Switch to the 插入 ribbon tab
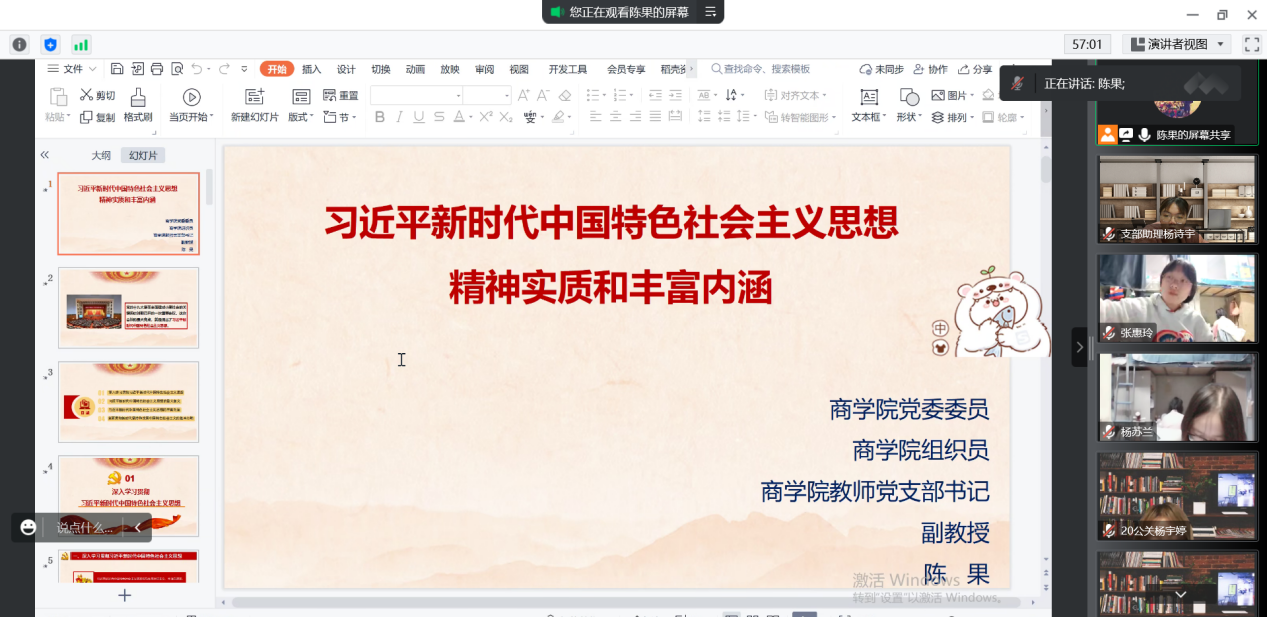1267x617 pixels. pos(312,69)
